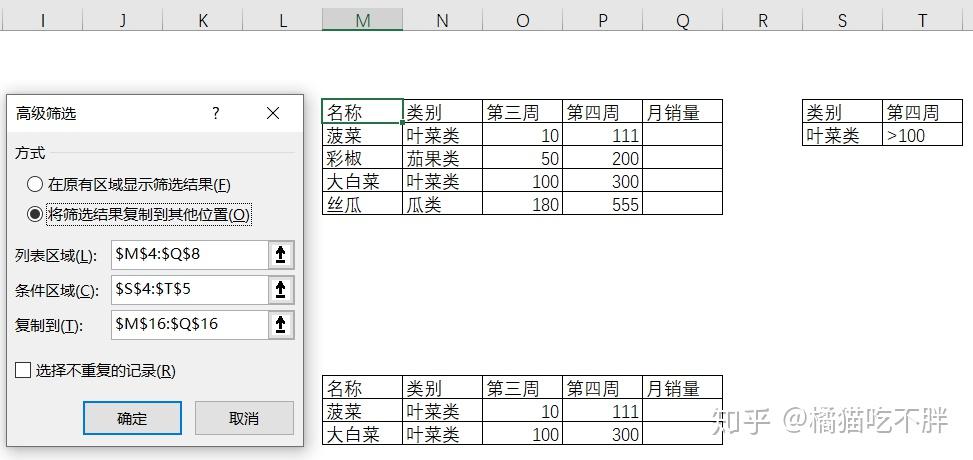Click the 月销量 header cell in upper table
The image size is (973, 460).
pos(683,112)
